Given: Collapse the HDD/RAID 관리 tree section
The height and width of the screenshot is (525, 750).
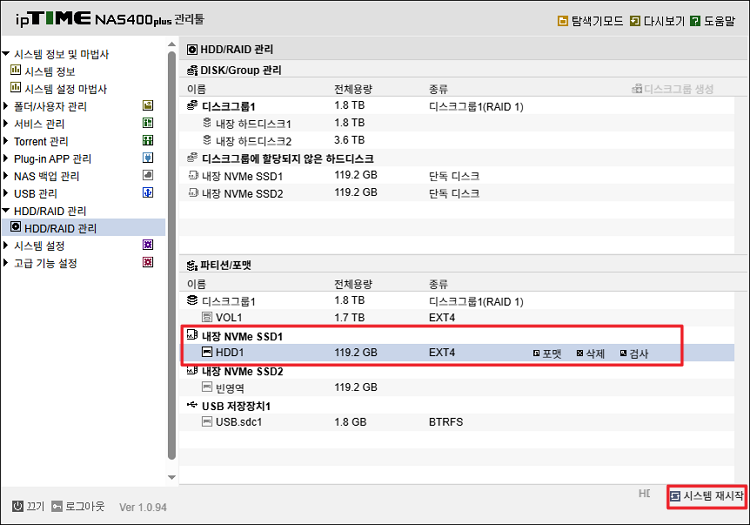Looking at the screenshot, I should [x=6, y=211].
